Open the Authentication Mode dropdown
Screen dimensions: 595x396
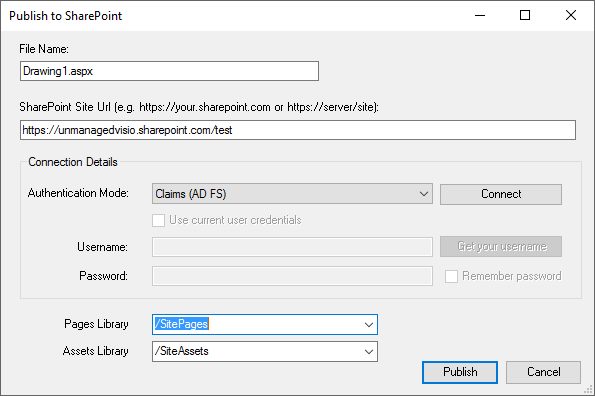(292, 194)
